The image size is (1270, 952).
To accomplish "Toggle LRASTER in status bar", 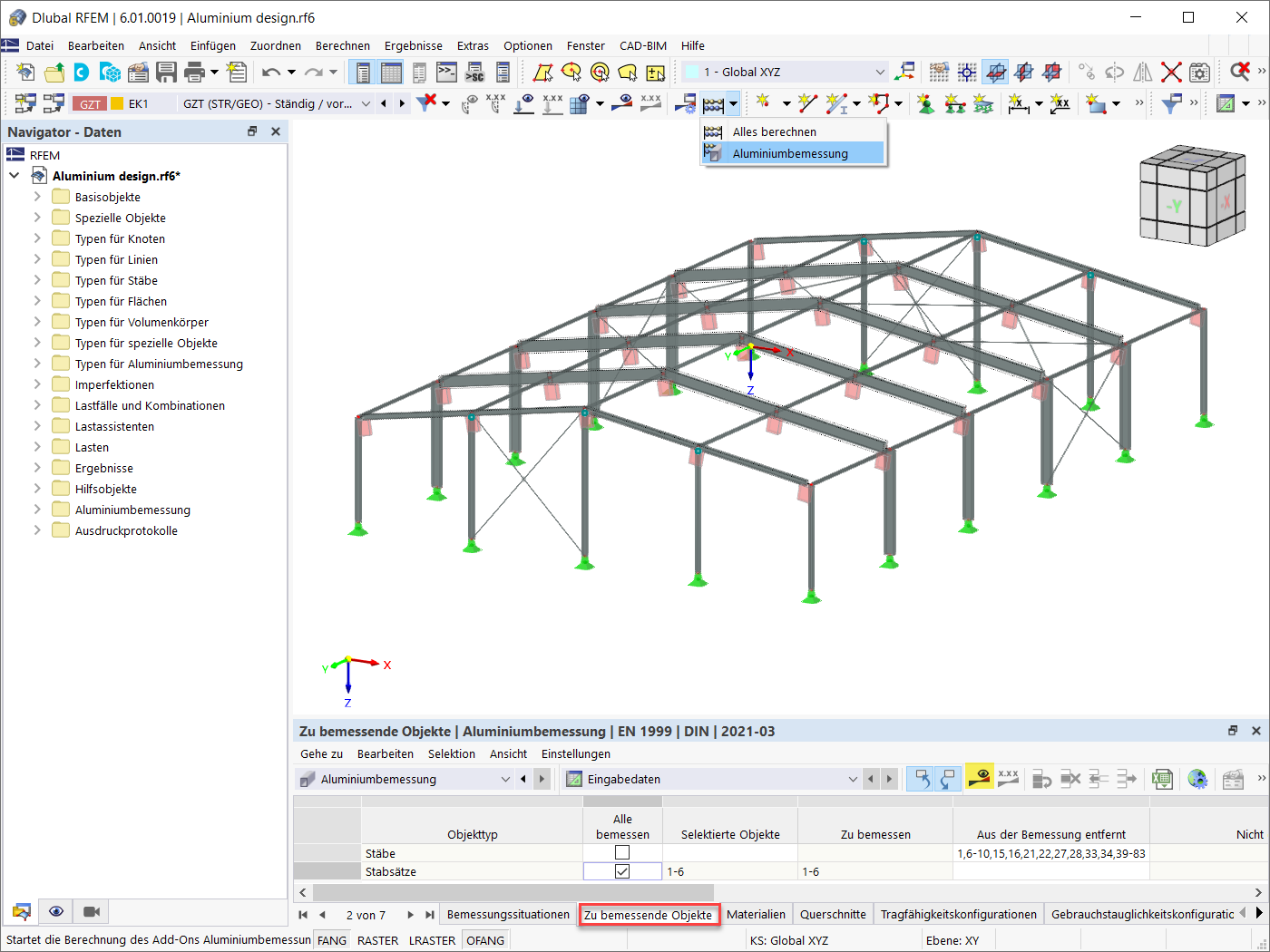I will [x=432, y=940].
